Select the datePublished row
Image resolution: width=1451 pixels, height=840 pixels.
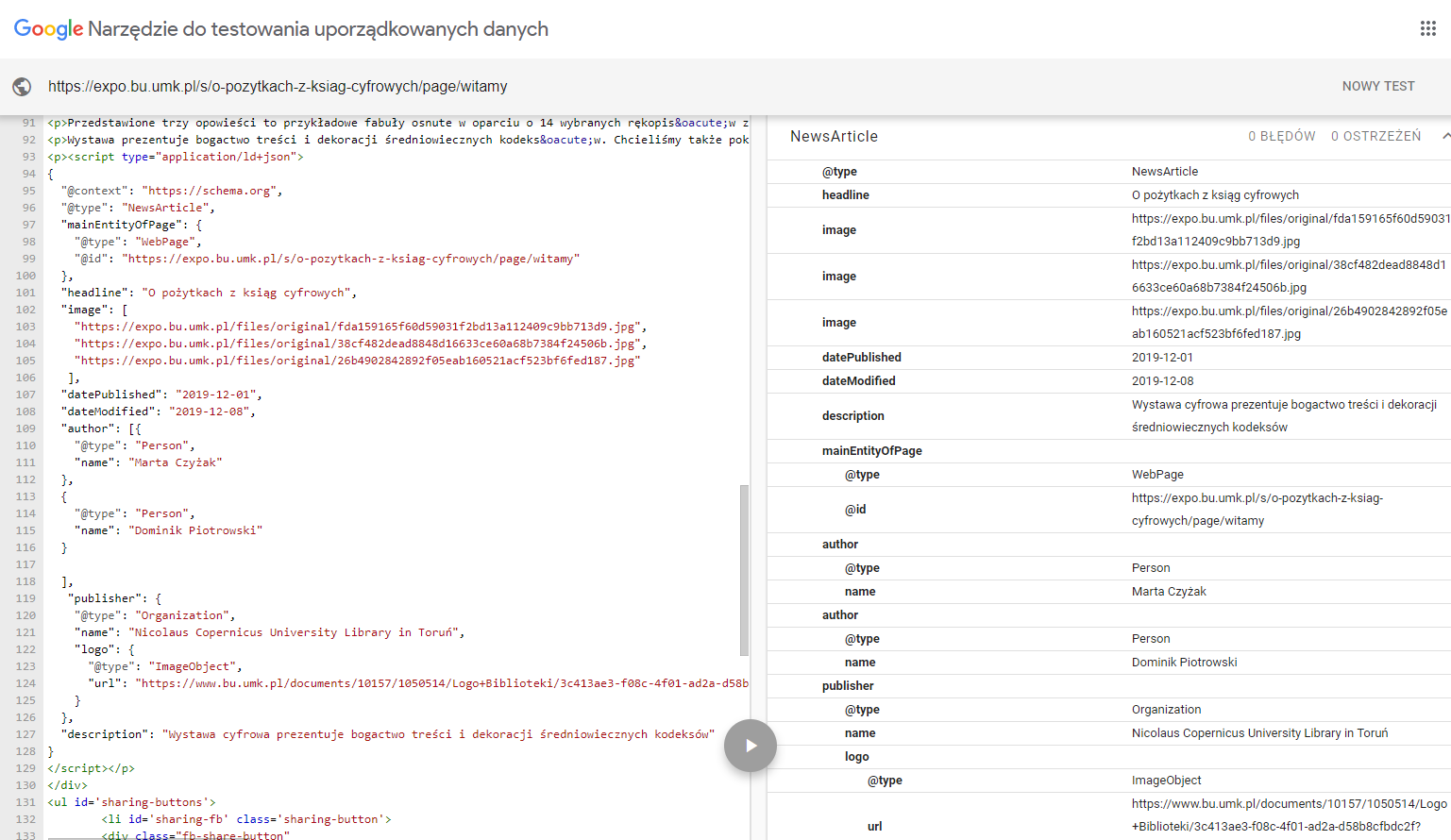pyautogui.click(x=1109, y=357)
